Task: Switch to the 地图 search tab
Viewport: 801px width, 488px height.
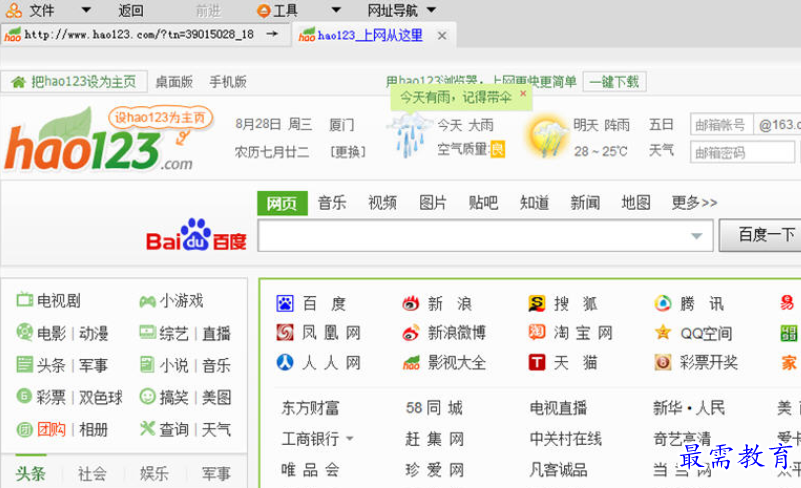Action: pos(635,203)
